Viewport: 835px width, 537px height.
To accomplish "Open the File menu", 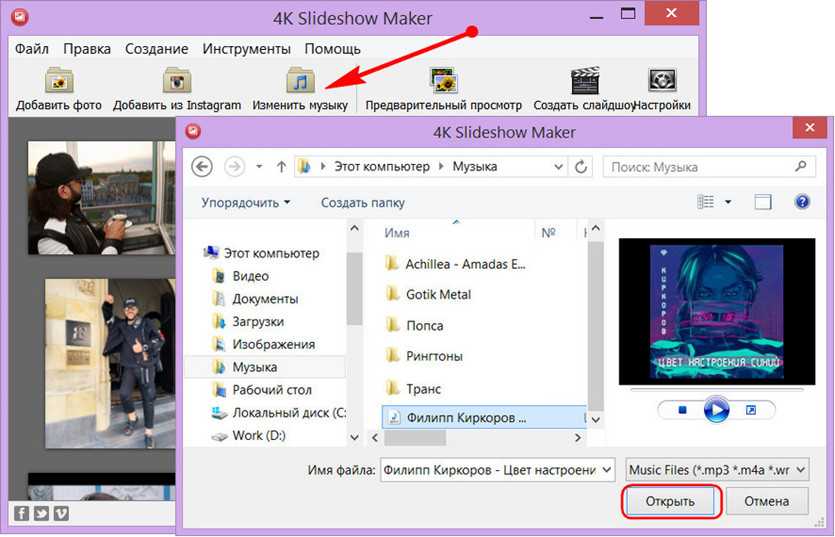I will pyautogui.click(x=32, y=48).
